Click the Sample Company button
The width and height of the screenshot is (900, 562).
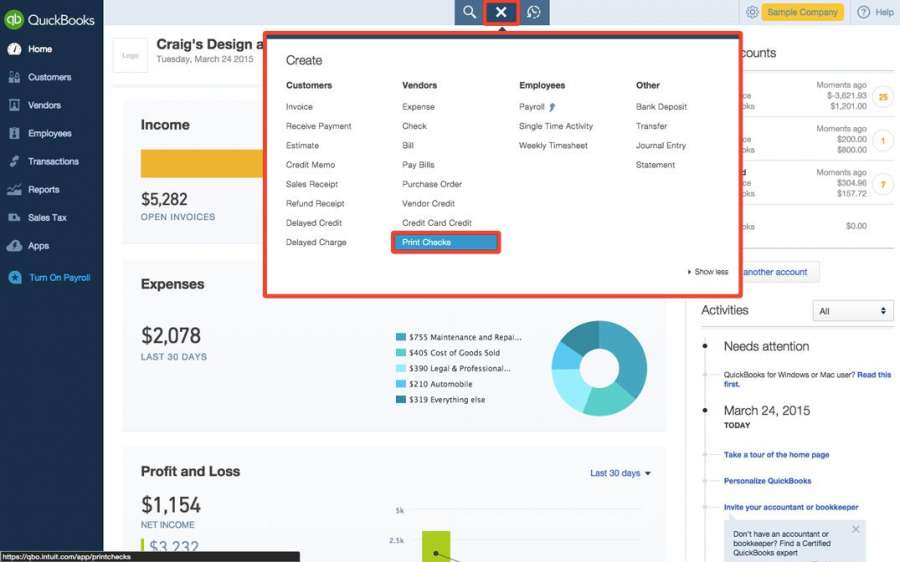tap(802, 12)
